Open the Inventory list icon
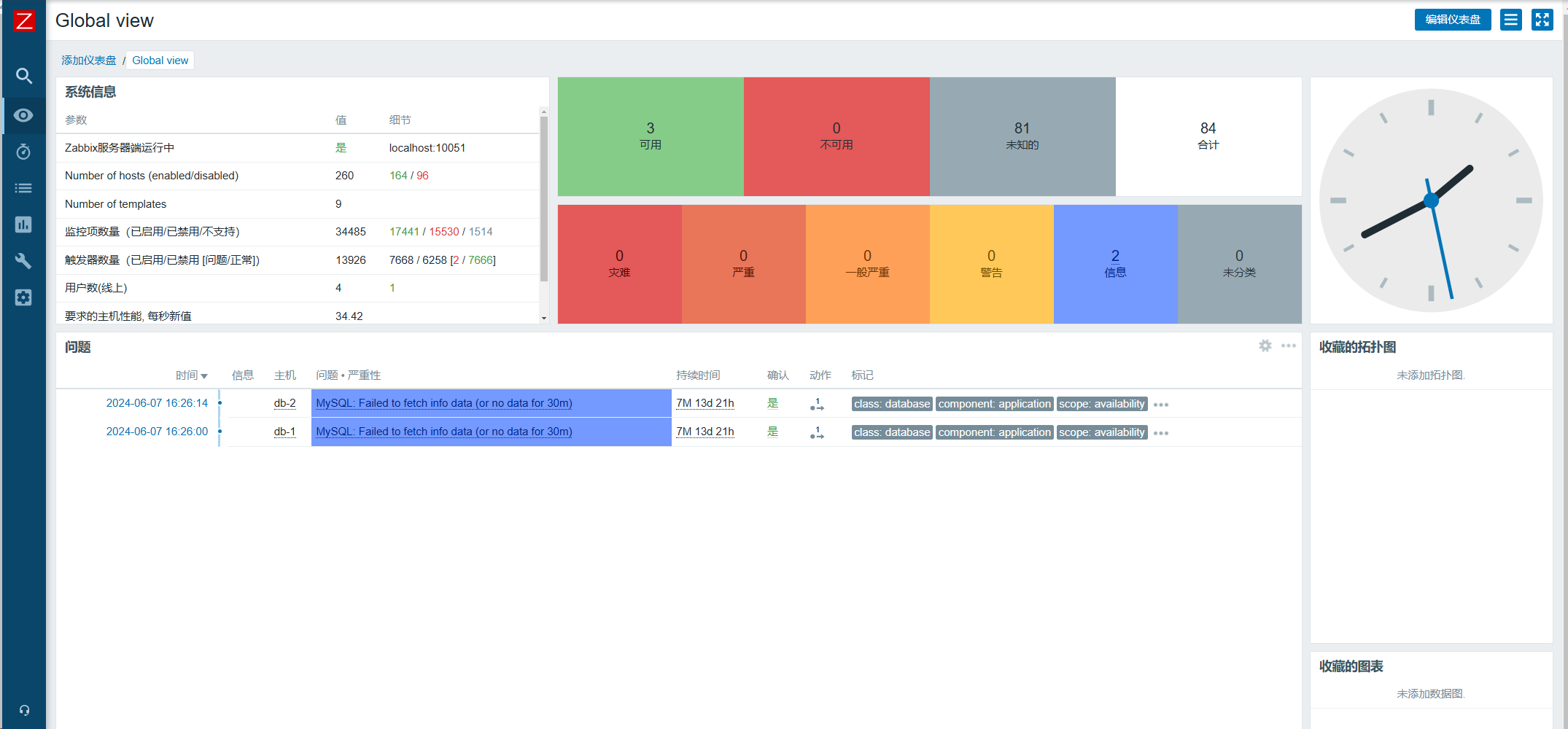The width and height of the screenshot is (1568, 729). click(23, 188)
